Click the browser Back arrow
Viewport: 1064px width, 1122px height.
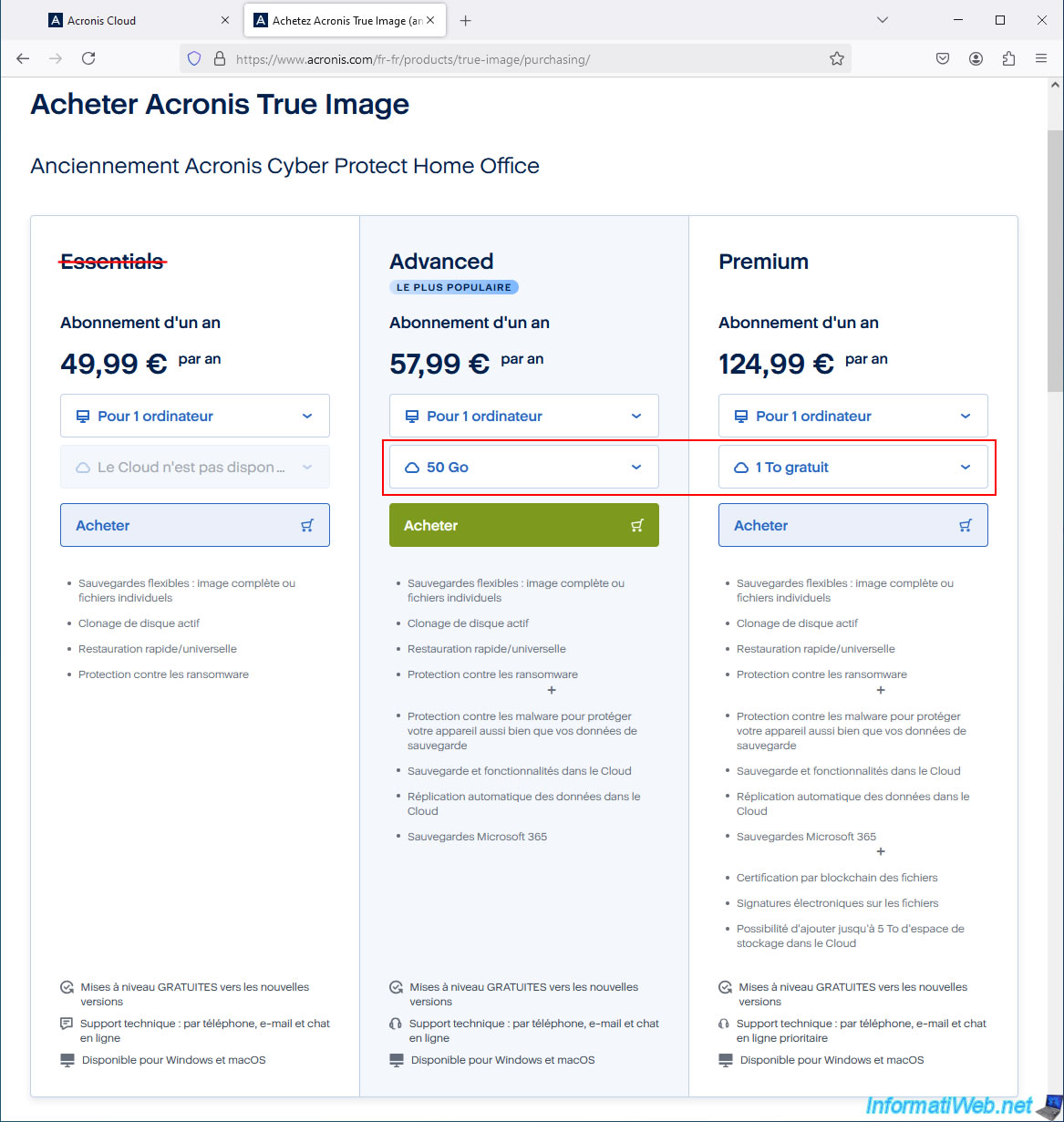[x=24, y=58]
